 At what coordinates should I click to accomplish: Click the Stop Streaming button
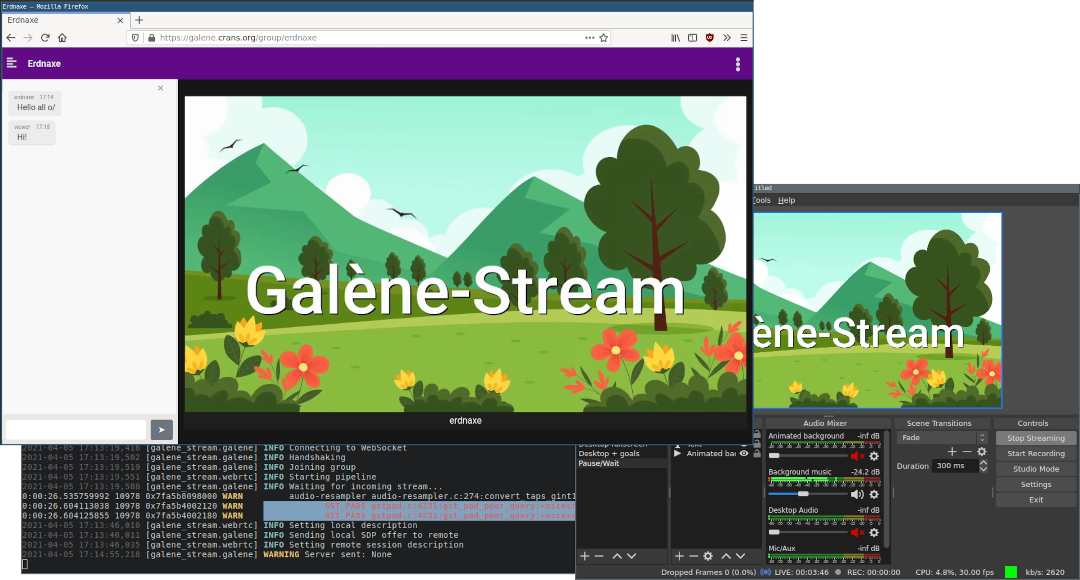tap(1035, 438)
